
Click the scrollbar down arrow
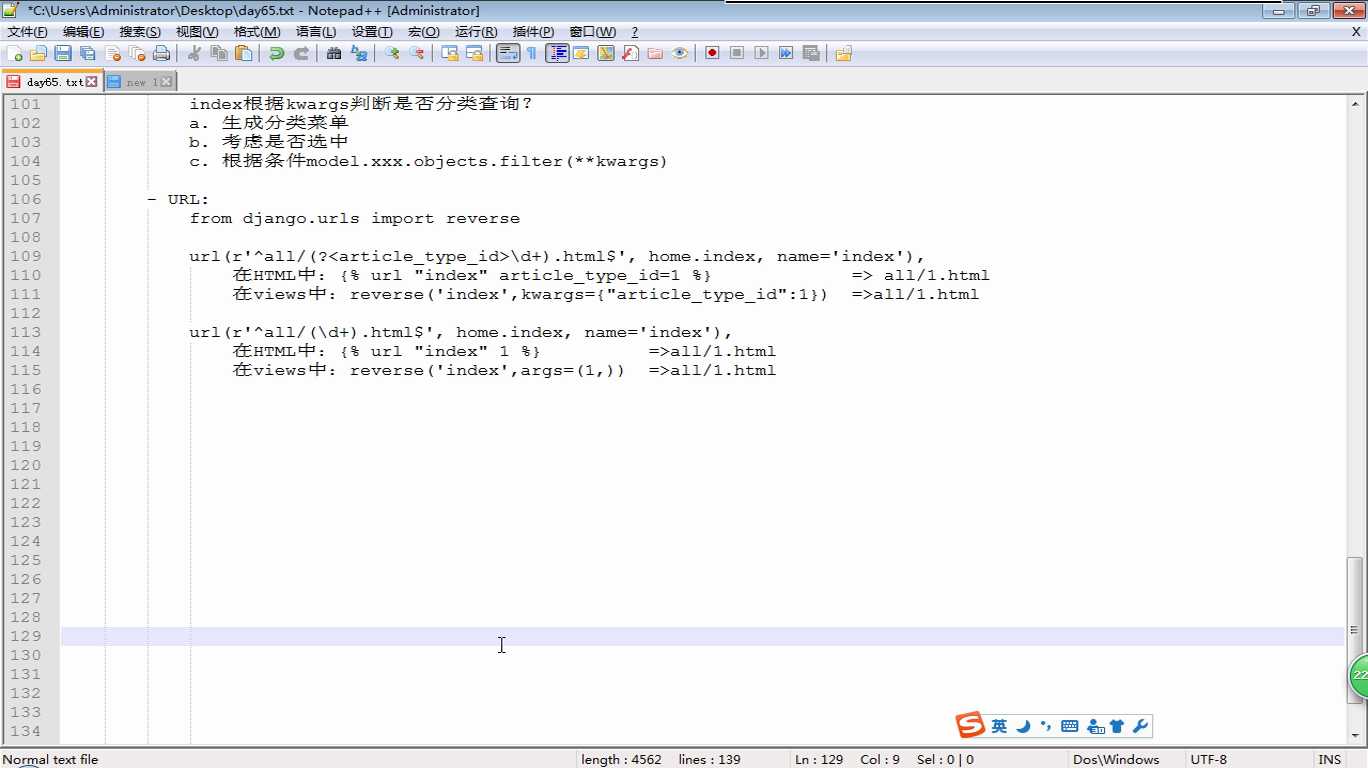pyautogui.click(x=1355, y=737)
